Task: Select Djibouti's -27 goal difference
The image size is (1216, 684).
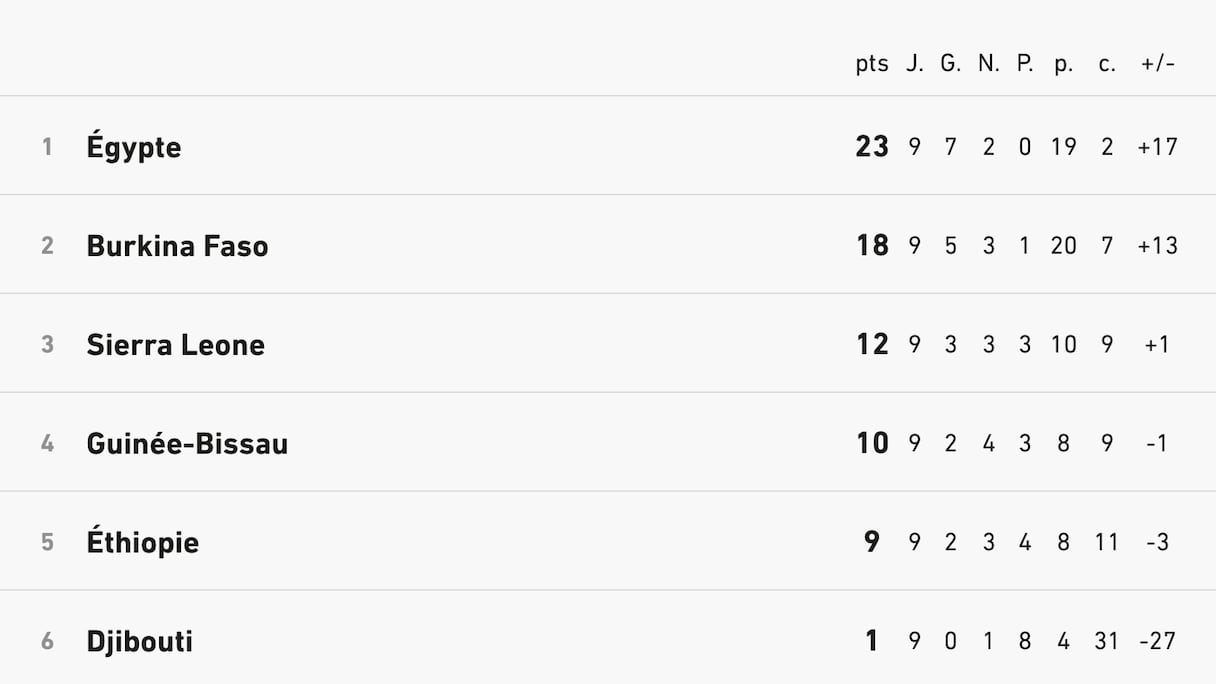Action: (x=1158, y=641)
